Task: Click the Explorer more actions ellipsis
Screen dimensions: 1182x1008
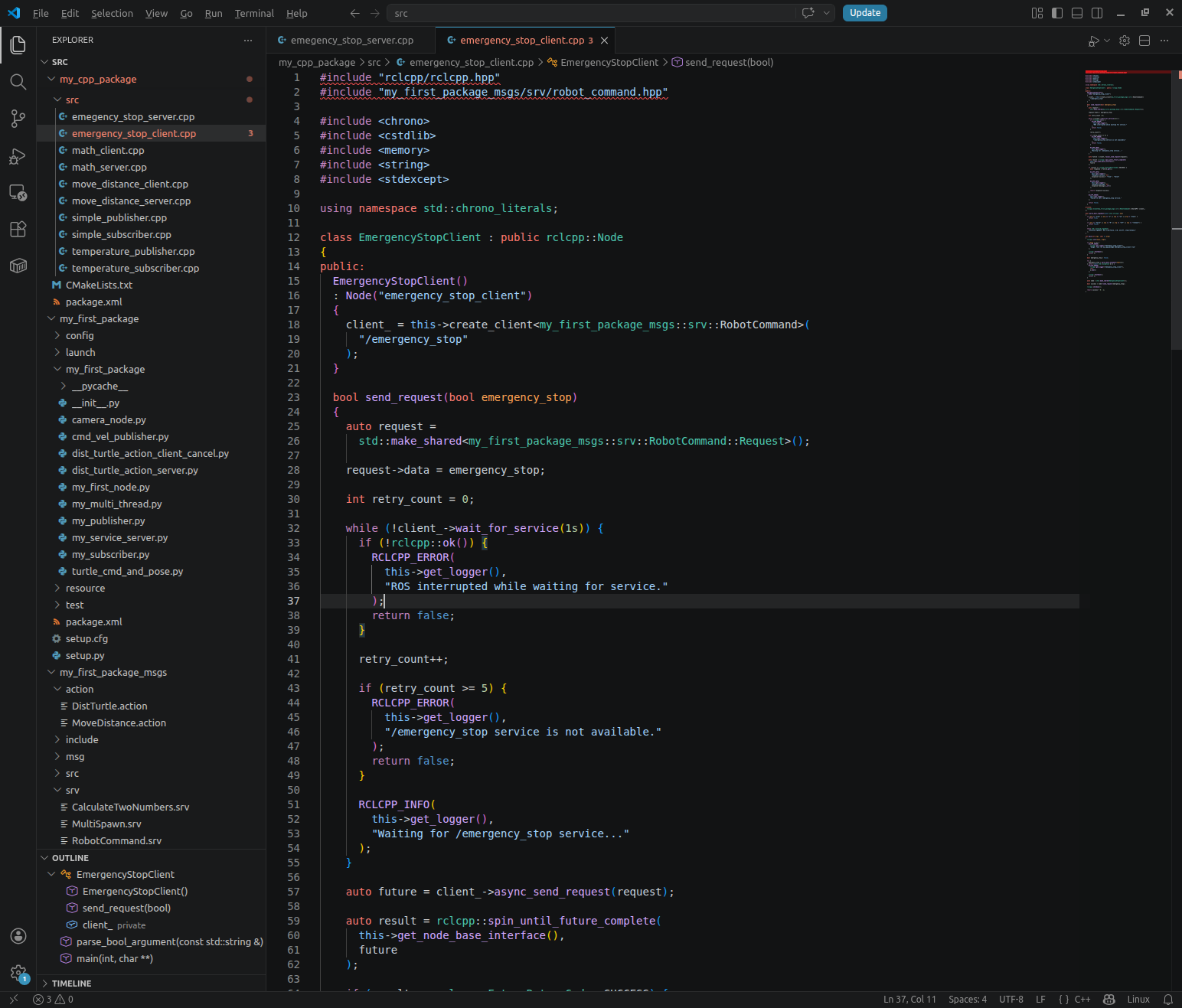Action: [247, 40]
